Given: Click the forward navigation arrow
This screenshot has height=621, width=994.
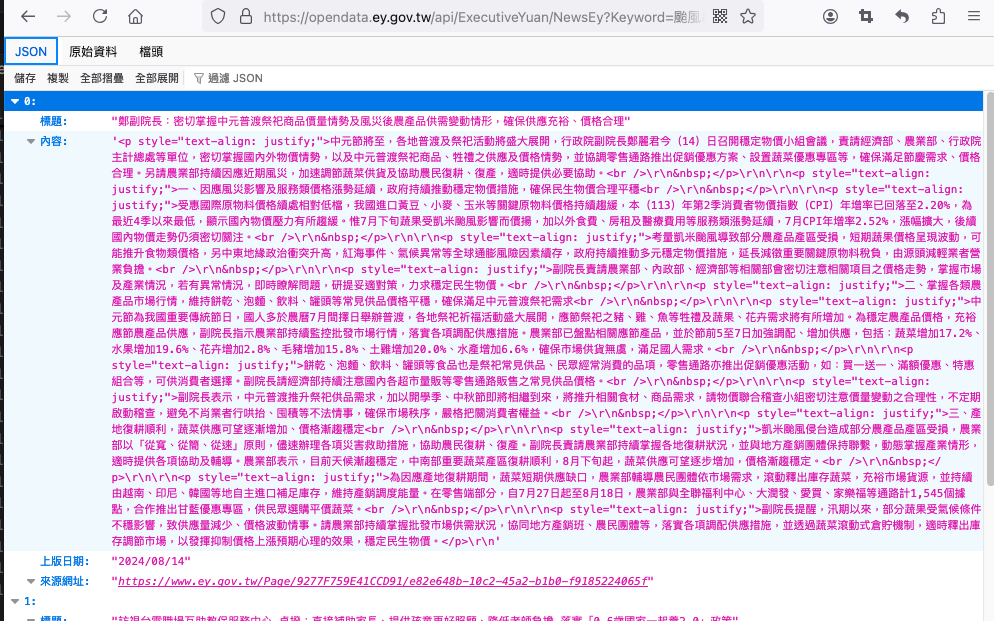Looking at the screenshot, I should 63,16.
